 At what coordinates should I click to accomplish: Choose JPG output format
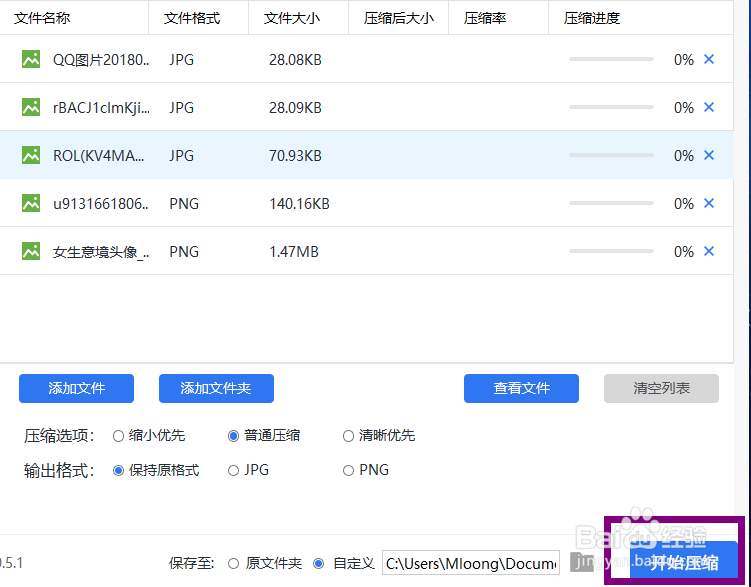coord(233,471)
